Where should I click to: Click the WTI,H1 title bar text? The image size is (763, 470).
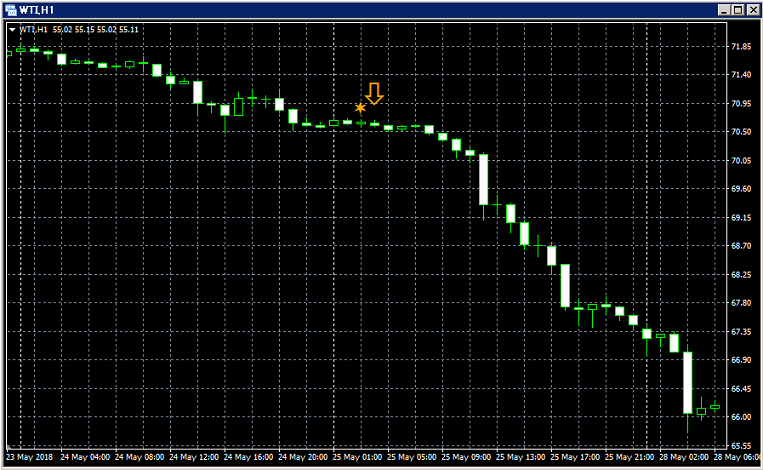pyautogui.click(x=36, y=10)
